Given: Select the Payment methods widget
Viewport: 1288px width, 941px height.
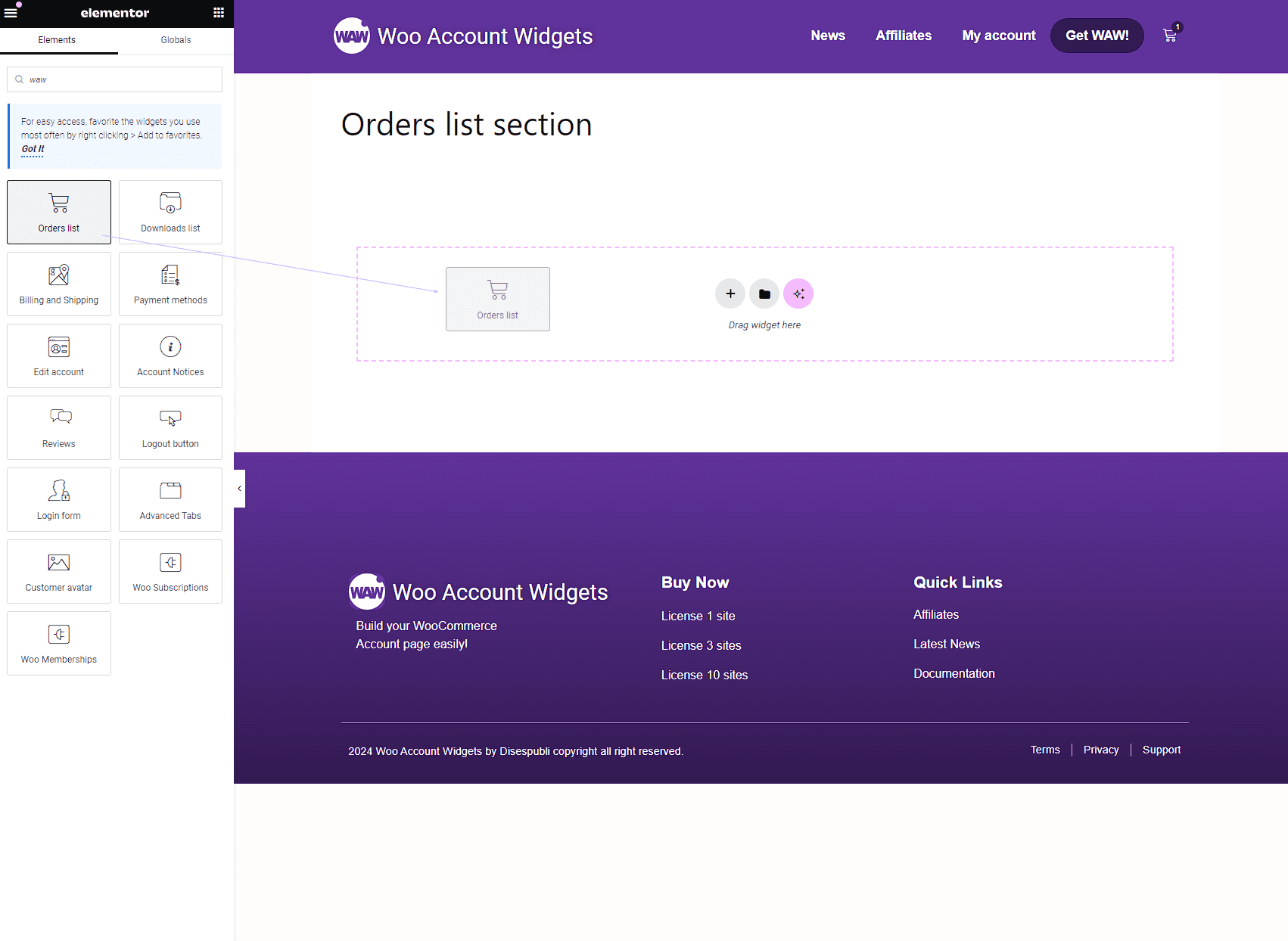Looking at the screenshot, I should [170, 284].
